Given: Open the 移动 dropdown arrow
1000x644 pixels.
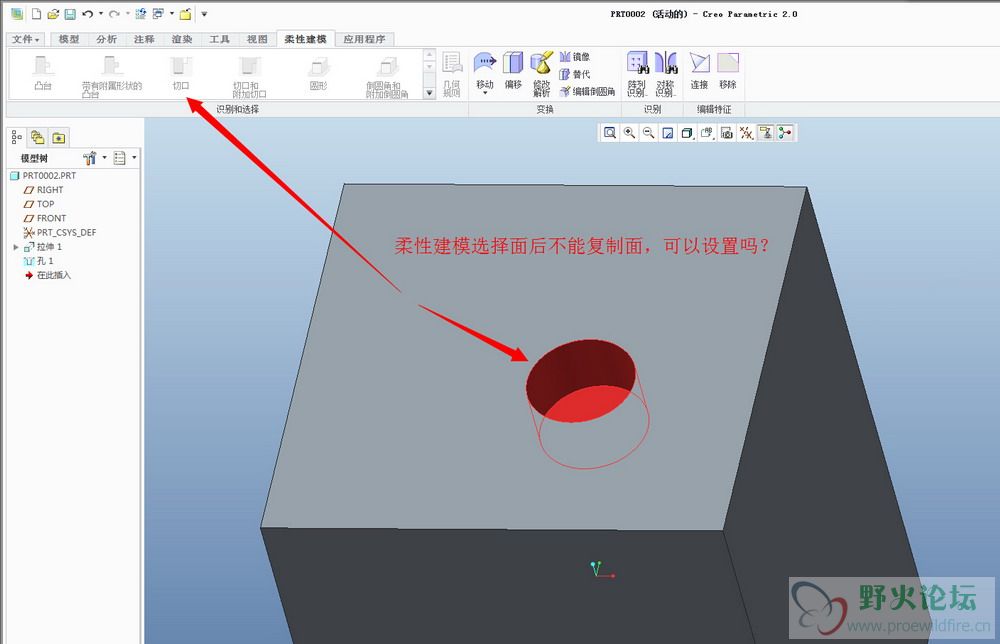Looking at the screenshot, I should click(485, 94).
